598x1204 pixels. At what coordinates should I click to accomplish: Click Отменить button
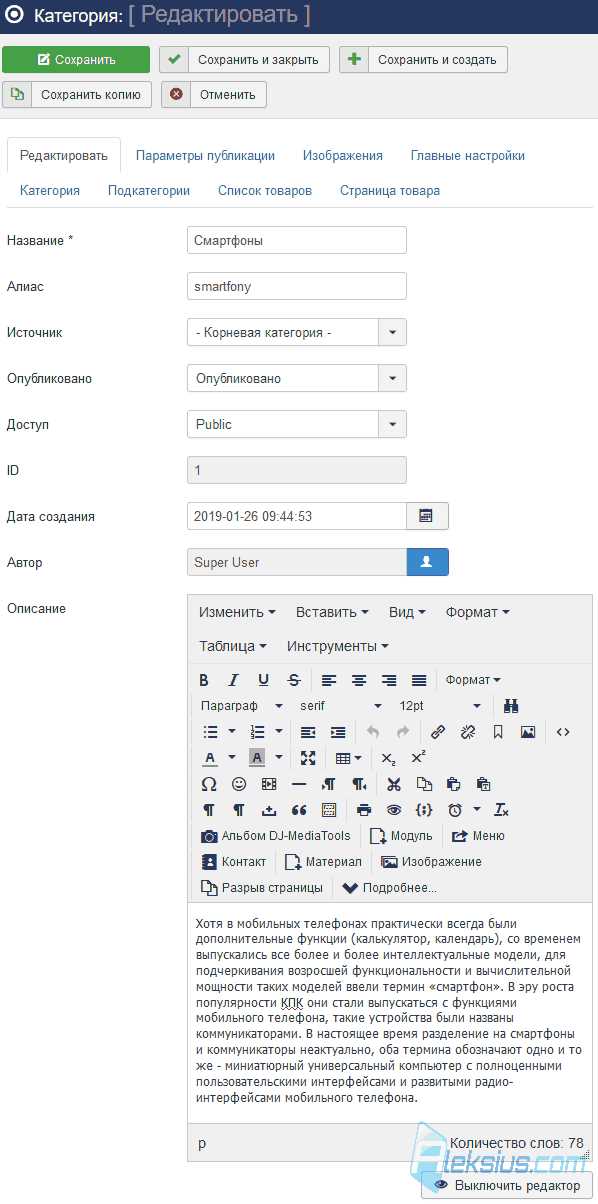(x=214, y=94)
